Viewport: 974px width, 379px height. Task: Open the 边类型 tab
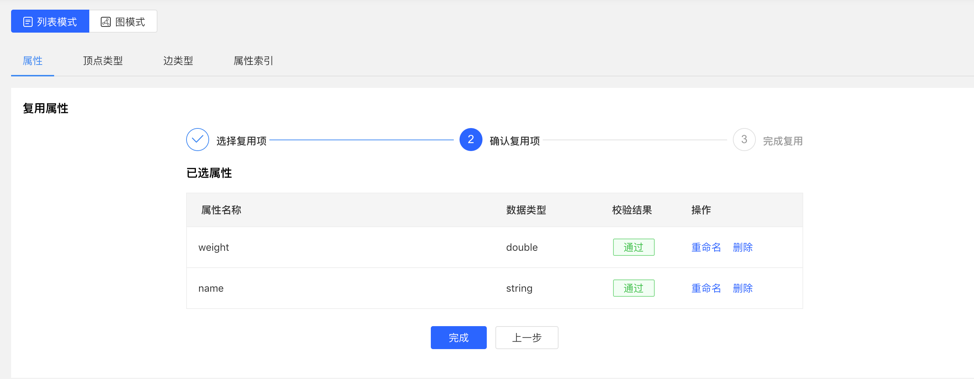[178, 61]
